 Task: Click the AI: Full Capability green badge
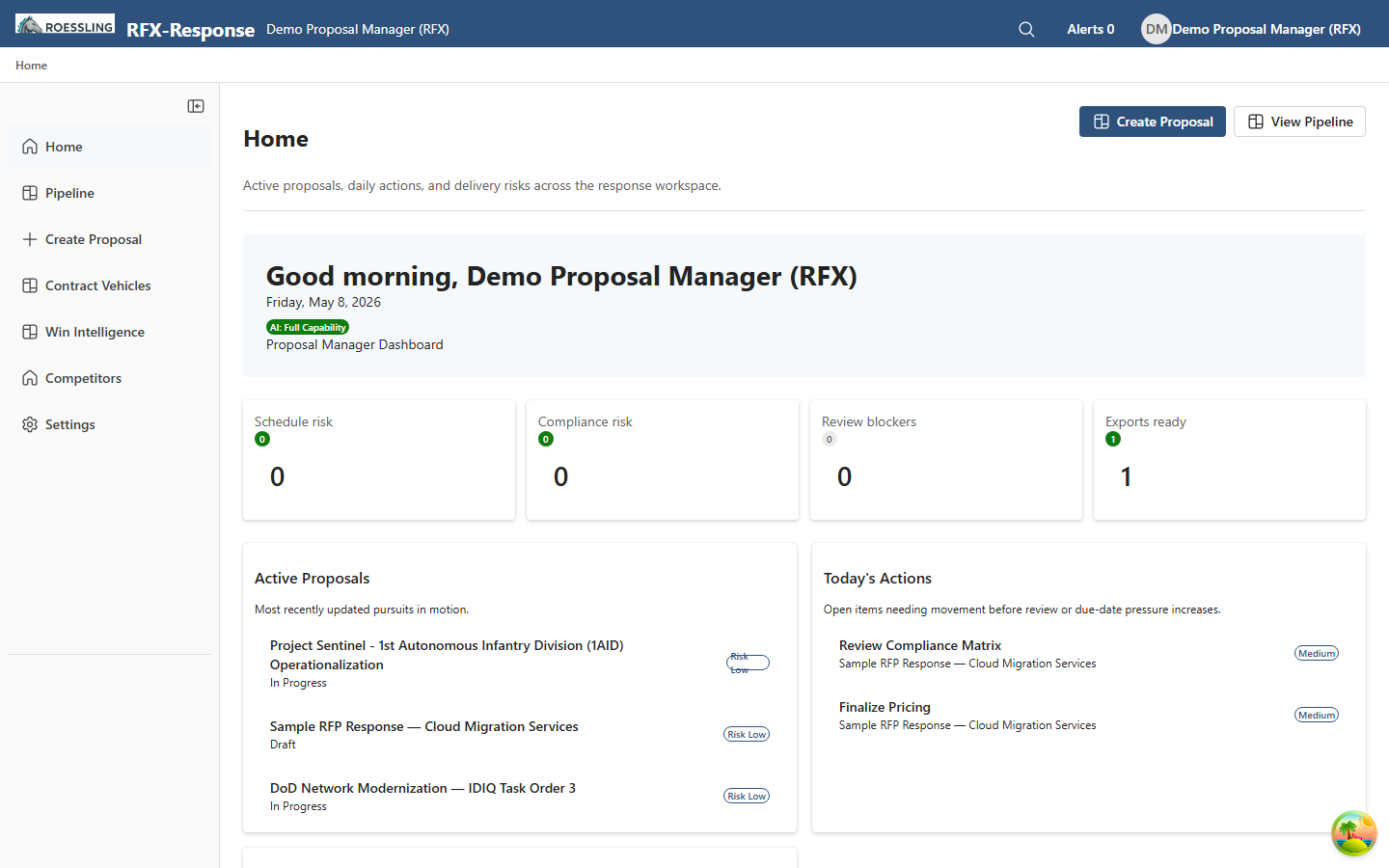point(308,327)
